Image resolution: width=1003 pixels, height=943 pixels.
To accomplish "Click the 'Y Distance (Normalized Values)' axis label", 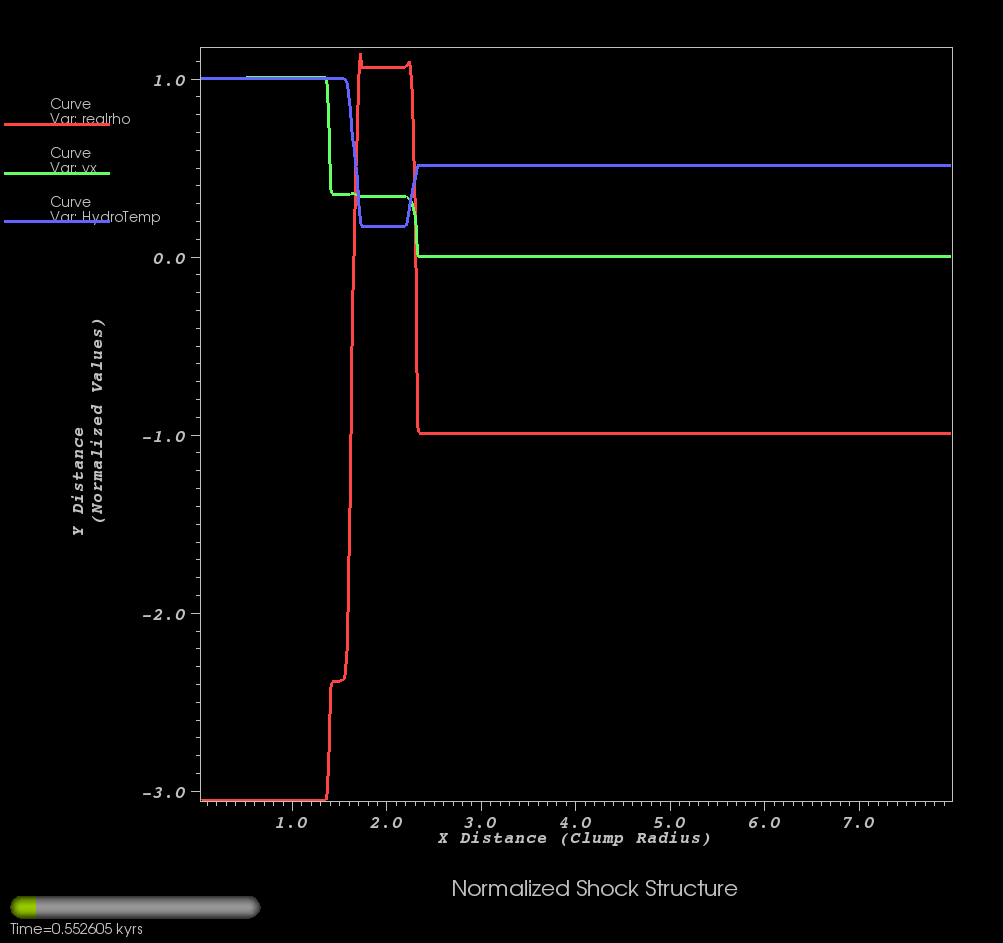I will 88,427.
